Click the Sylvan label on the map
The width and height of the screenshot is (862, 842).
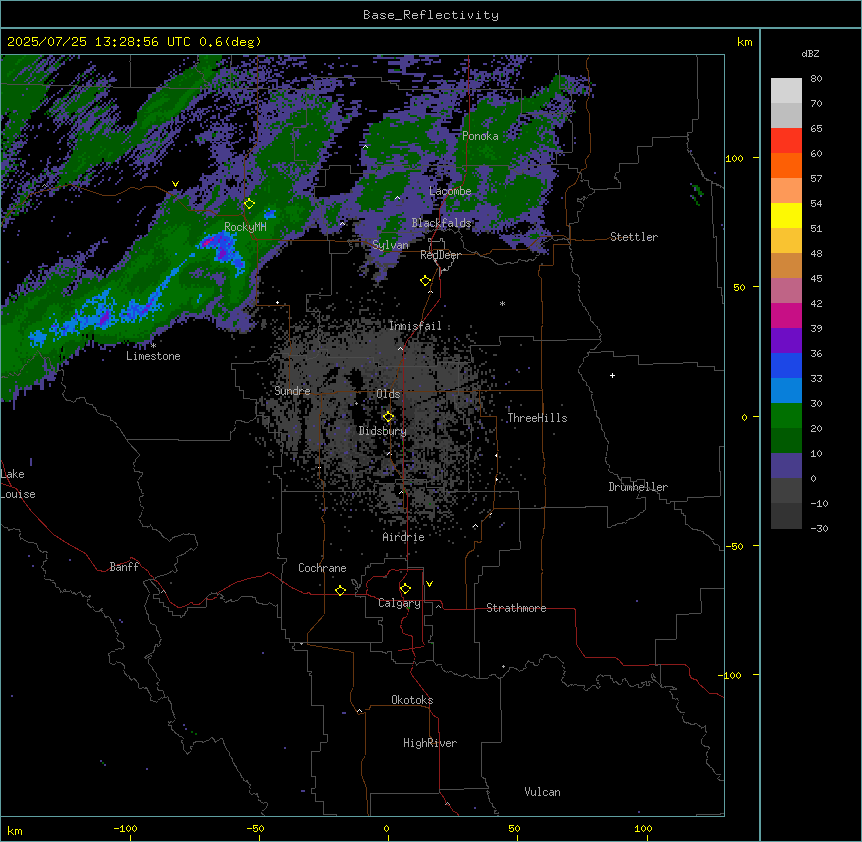pos(390,245)
